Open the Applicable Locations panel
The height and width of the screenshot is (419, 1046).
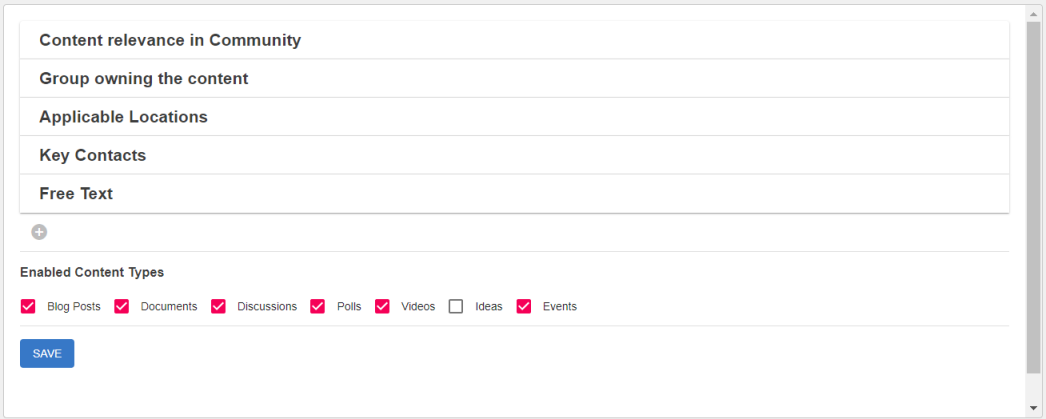pos(514,117)
